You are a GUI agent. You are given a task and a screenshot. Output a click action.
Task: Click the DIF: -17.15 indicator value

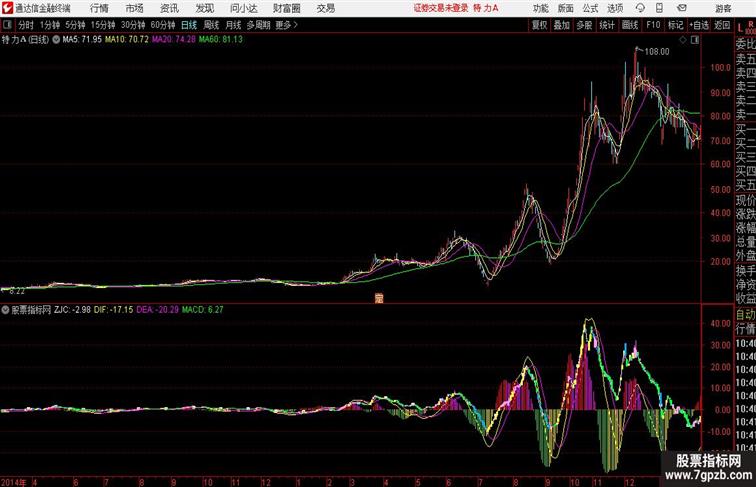[x=113, y=310]
